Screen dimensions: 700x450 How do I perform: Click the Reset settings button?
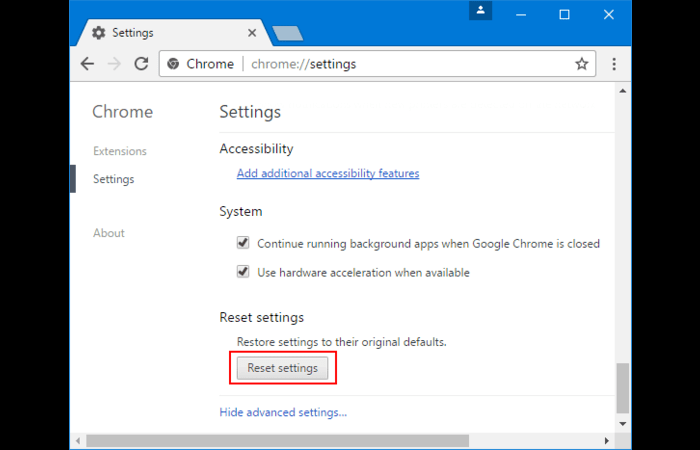282,368
